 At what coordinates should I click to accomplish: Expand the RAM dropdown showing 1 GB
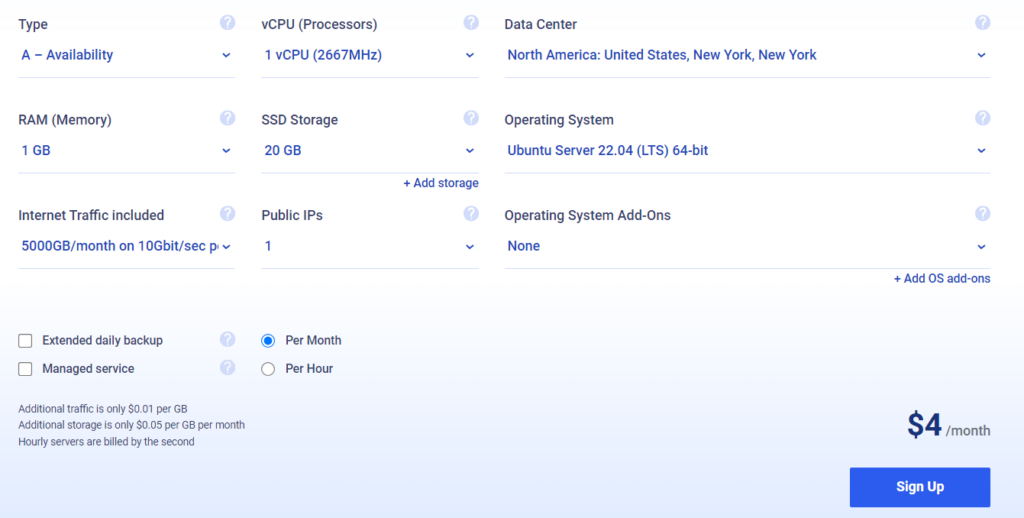[126, 151]
